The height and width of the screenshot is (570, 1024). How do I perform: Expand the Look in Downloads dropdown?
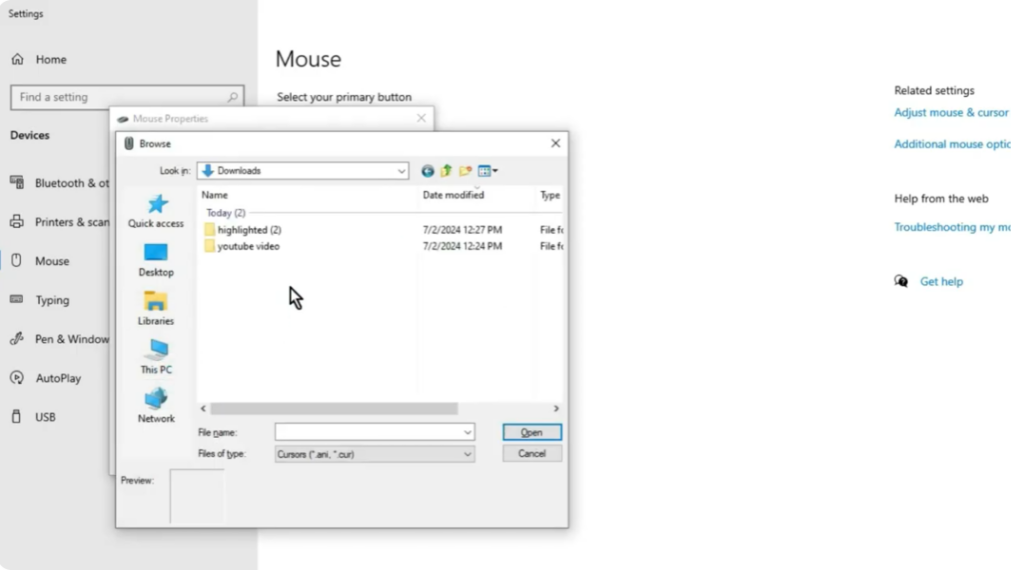tap(401, 171)
